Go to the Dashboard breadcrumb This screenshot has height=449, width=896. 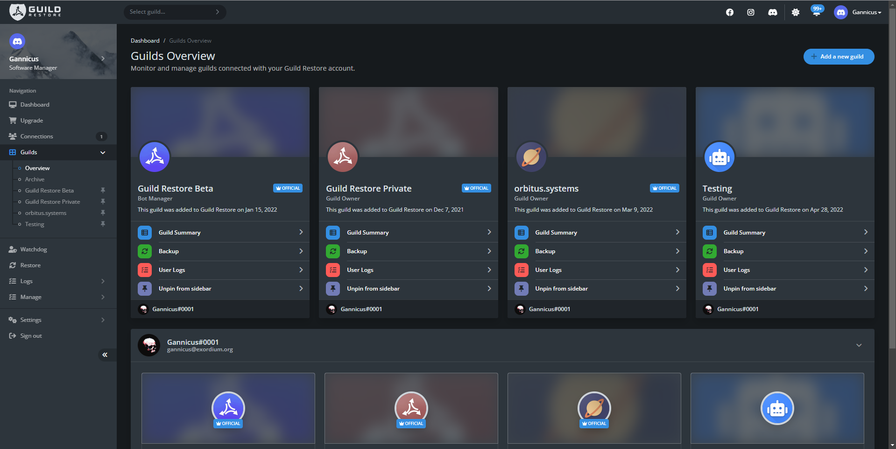145,41
